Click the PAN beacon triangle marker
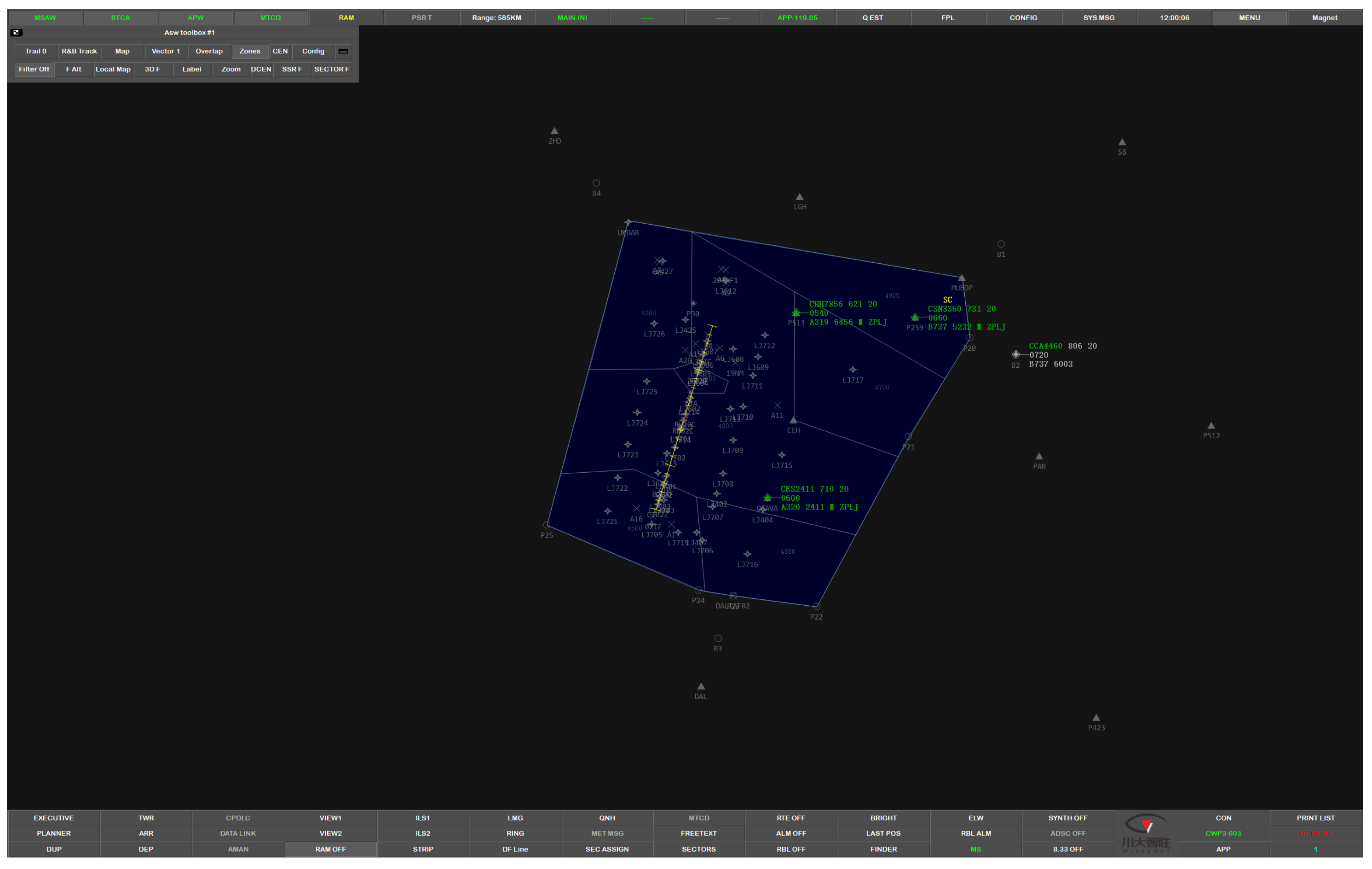The width and height of the screenshot is (1372, 869). tap(1039, 457)
